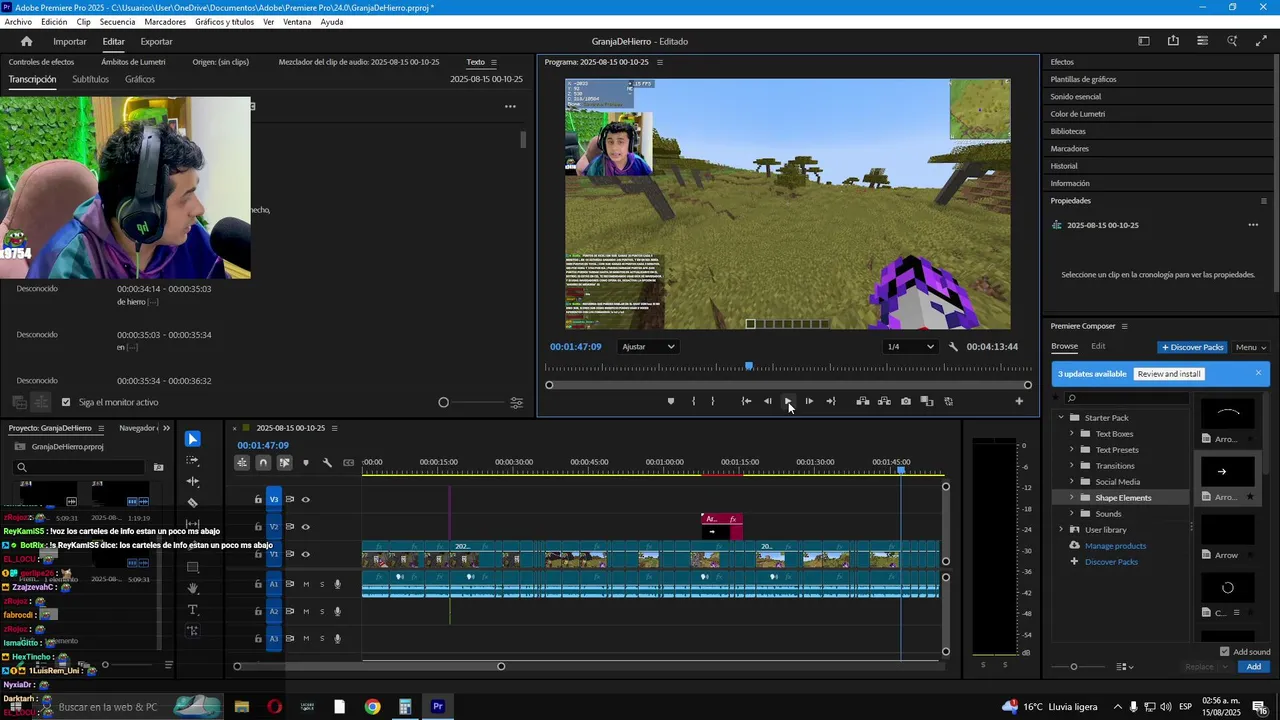Viewport: 1280px width, 720px height.
Task: Select the Track Select Forward tool
Action: tap(193, 461)
